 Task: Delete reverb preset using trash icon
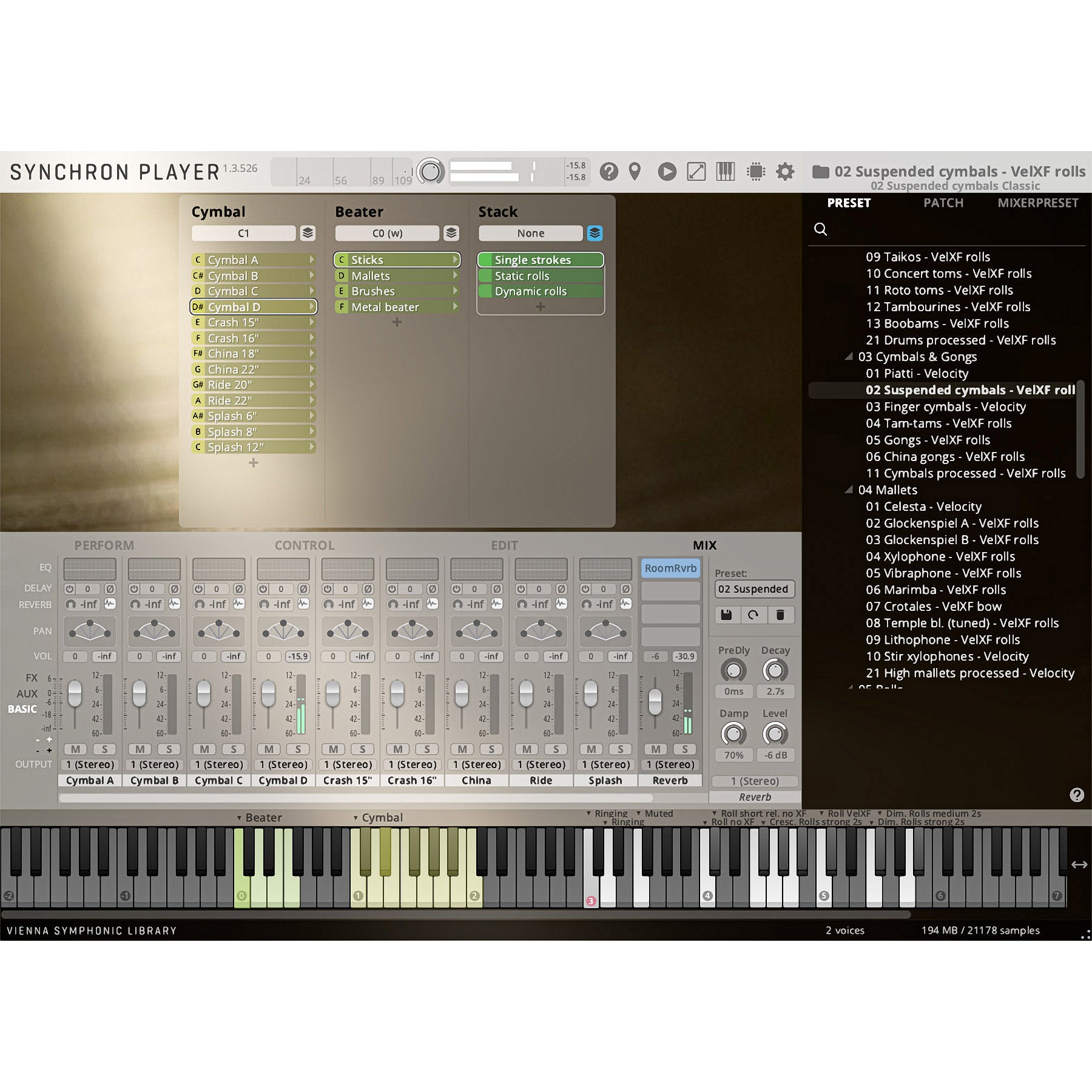click(780, 615)
